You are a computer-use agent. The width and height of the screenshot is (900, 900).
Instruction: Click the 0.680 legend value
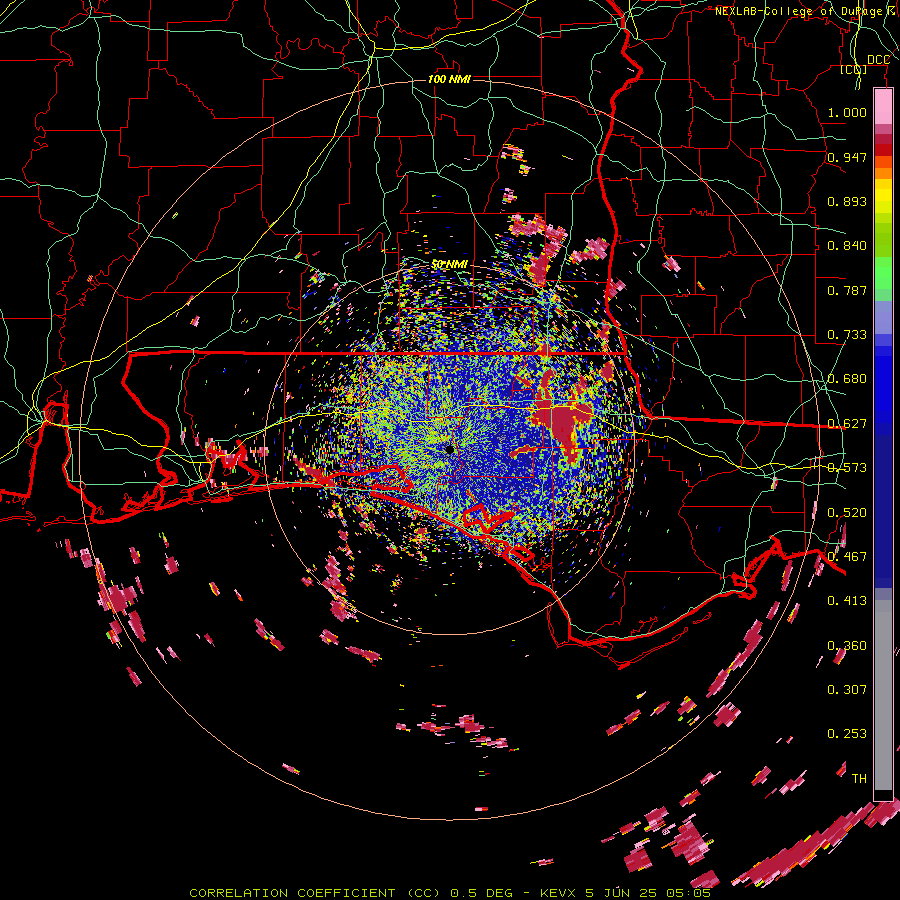coord(847,379)
